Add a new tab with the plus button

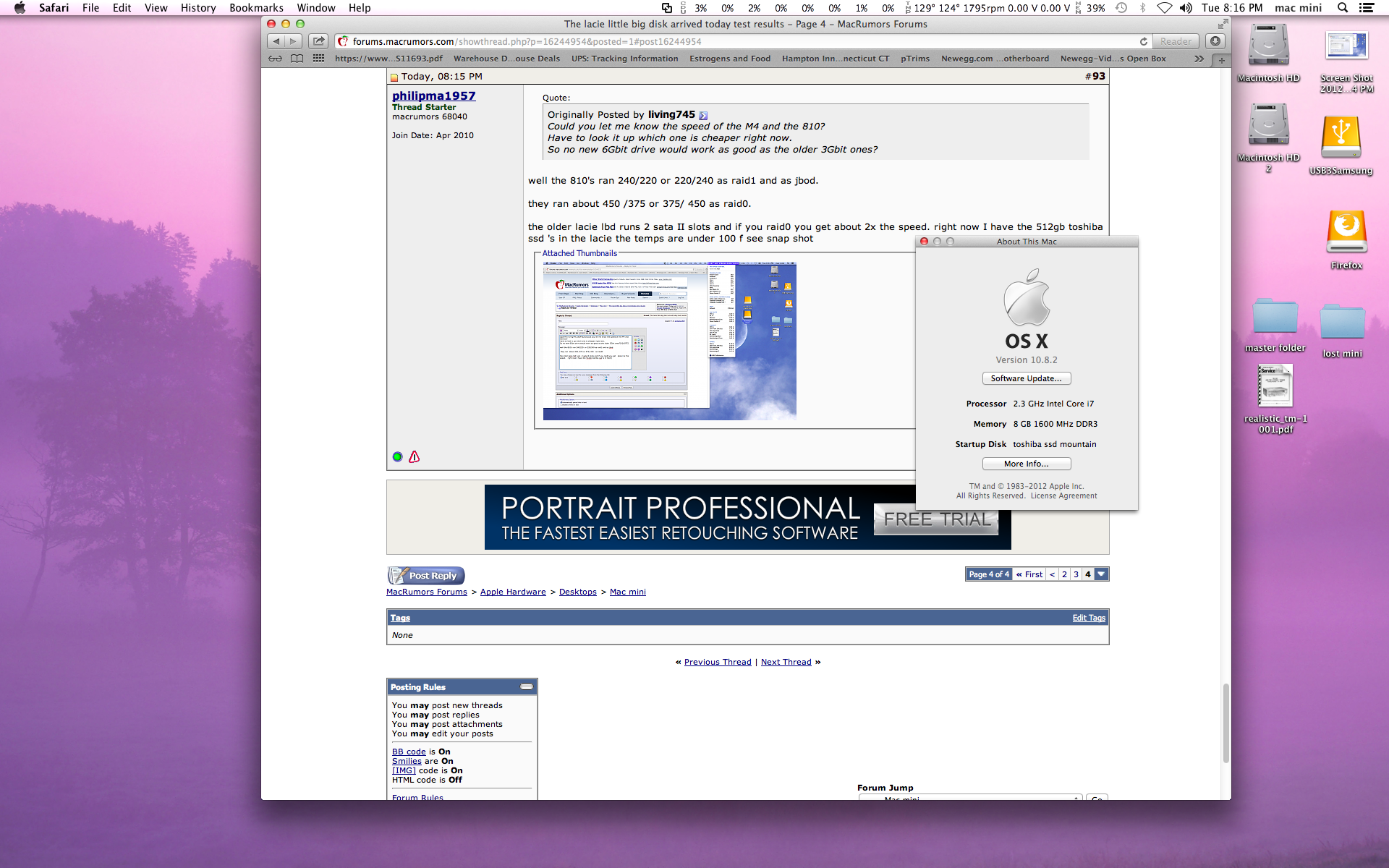point(1221,59)
